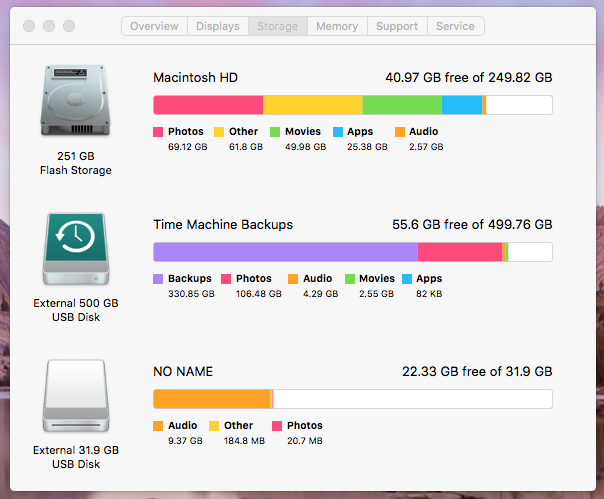
Task: Click the '69.12 GB' Photos size value
Action: pyautogui.click(x=188, y=147)
